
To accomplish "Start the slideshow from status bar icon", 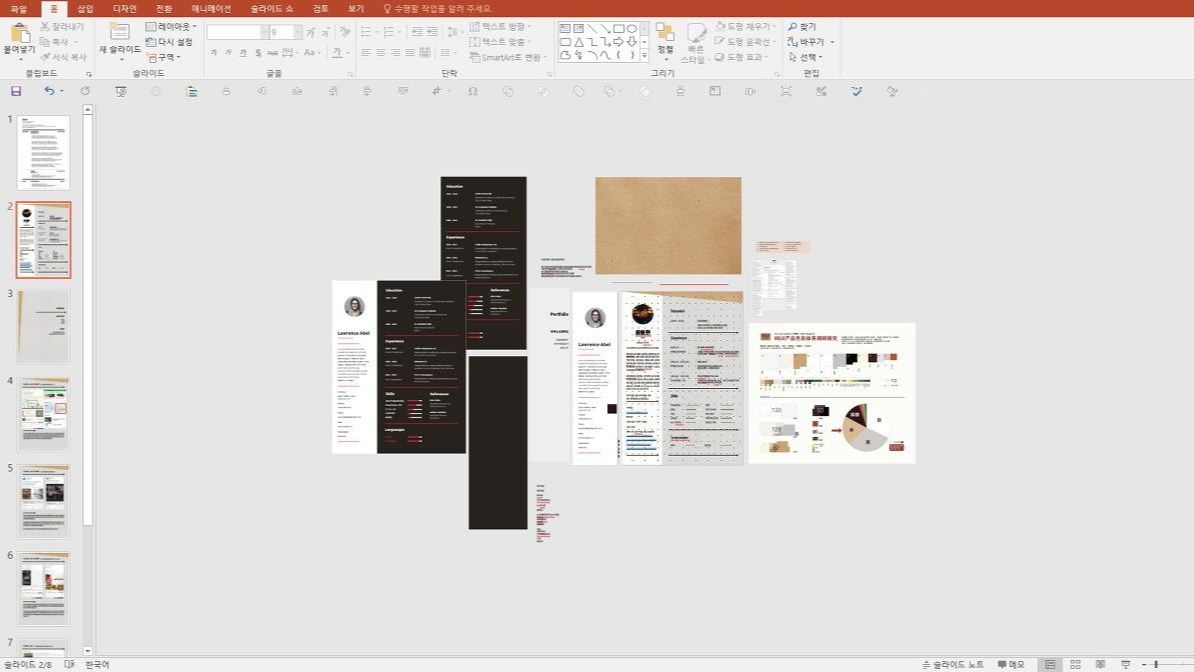I will click(1125, 664).
